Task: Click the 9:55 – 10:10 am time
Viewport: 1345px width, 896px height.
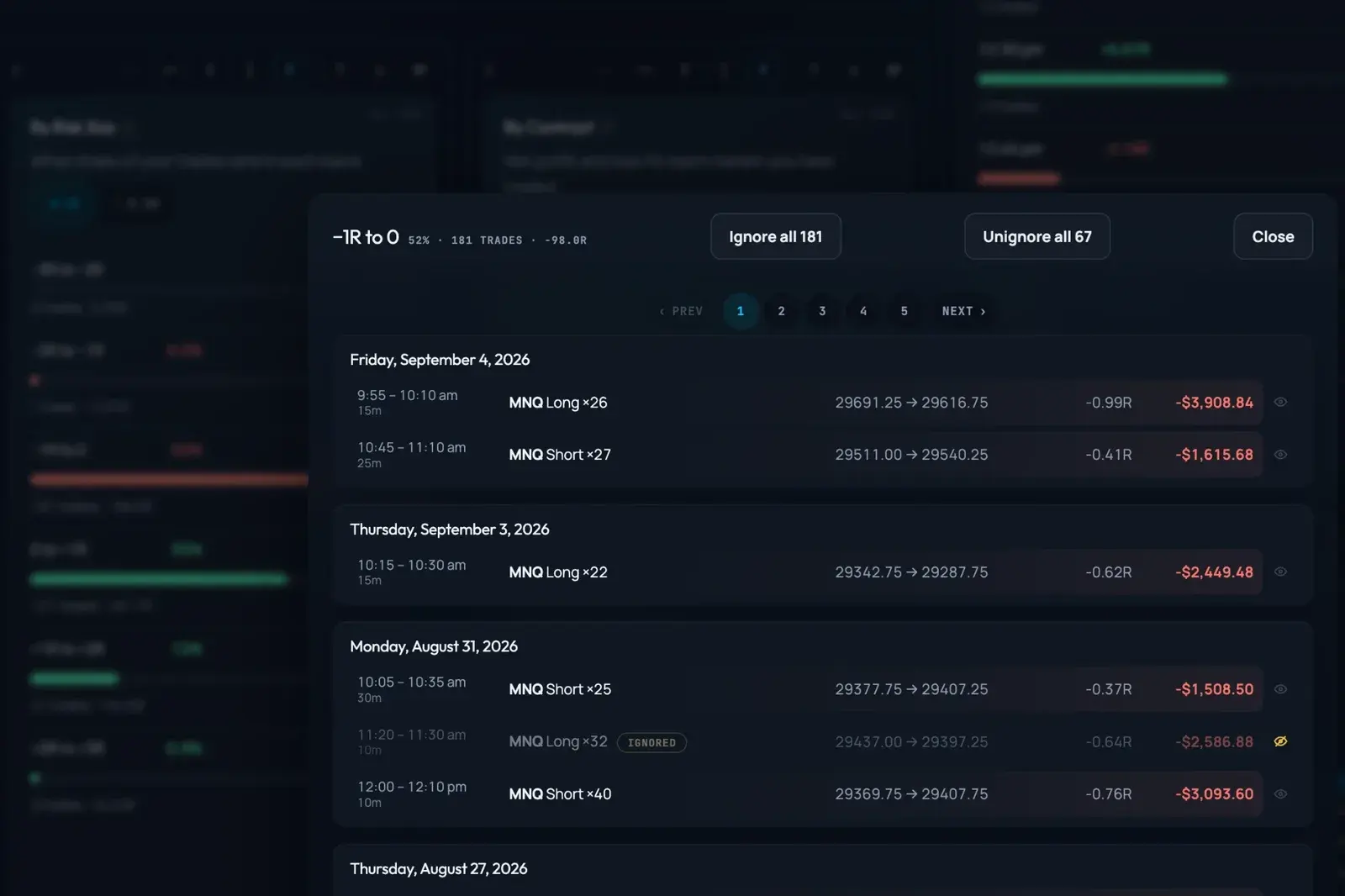Action: point(408,396)
